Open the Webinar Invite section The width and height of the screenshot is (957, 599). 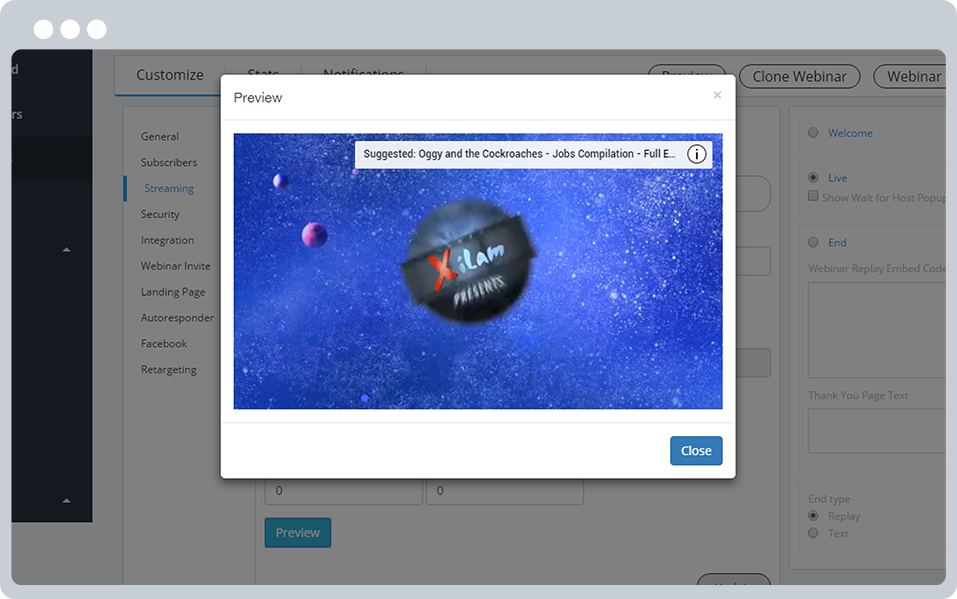(175, 266)
